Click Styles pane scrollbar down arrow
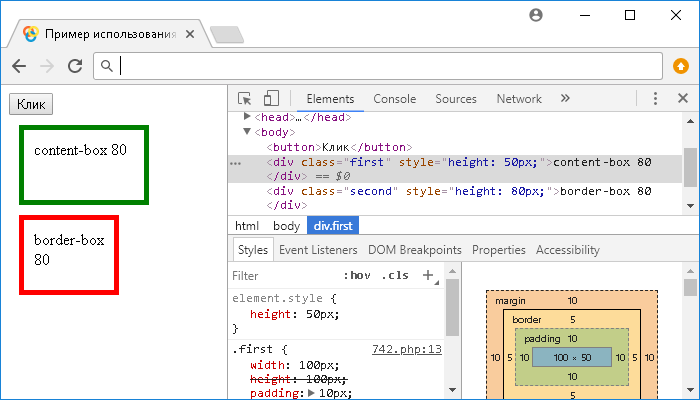Image resolution: width=700 pixels, height=400 pixels. point(452,390)
